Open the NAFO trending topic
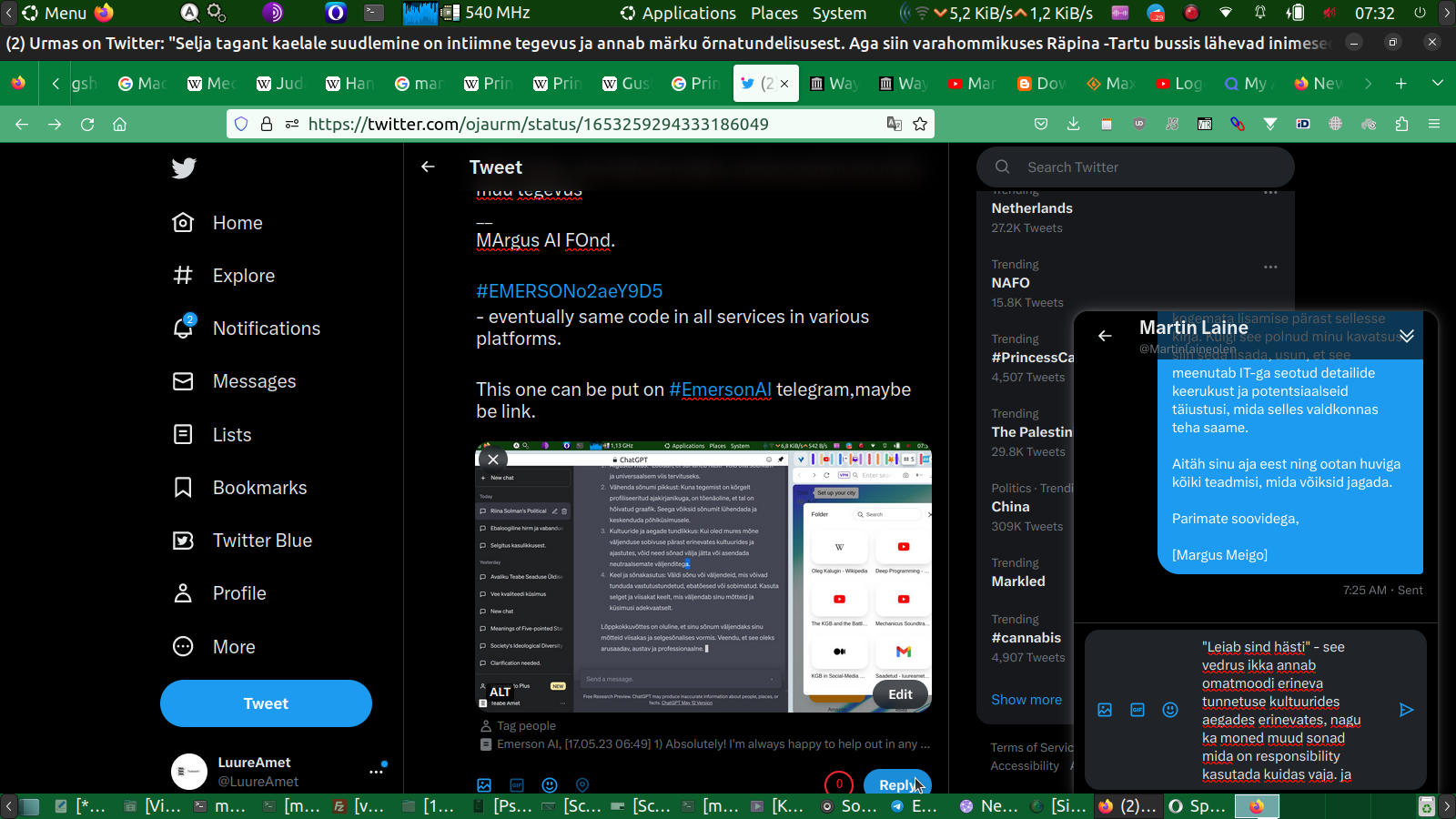Image resolution: width=1456 pixels, height=819 pixels. click(1010, 283)
